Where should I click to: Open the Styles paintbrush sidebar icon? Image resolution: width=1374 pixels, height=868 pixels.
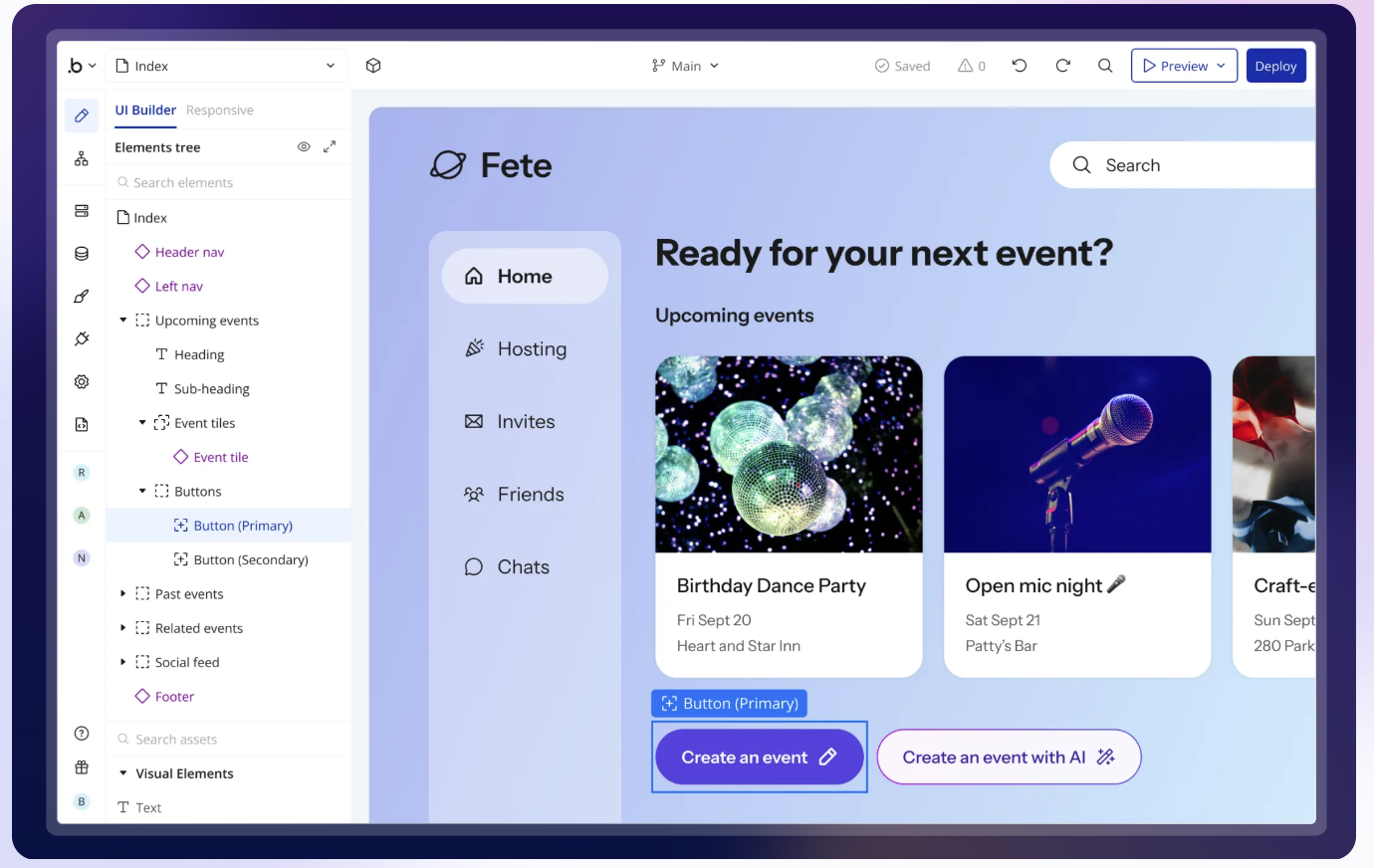point(82,297)
